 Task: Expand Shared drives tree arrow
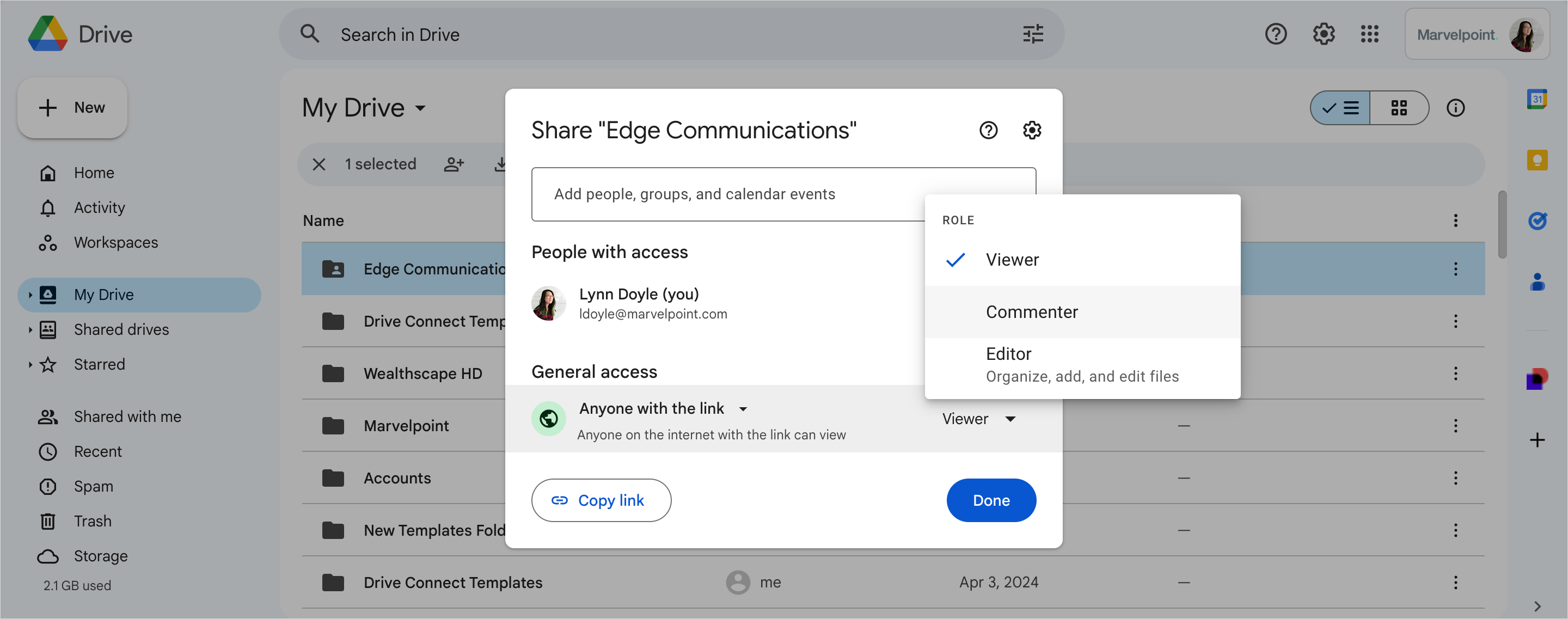pos(30,330)
